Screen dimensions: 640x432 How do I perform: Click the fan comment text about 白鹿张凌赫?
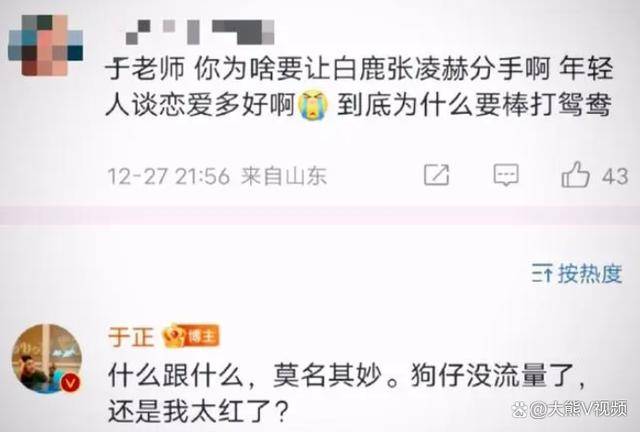tap(359, 87)
